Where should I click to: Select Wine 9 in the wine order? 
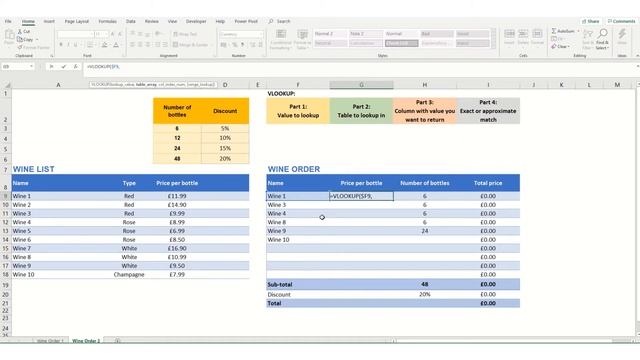point(298,231)
